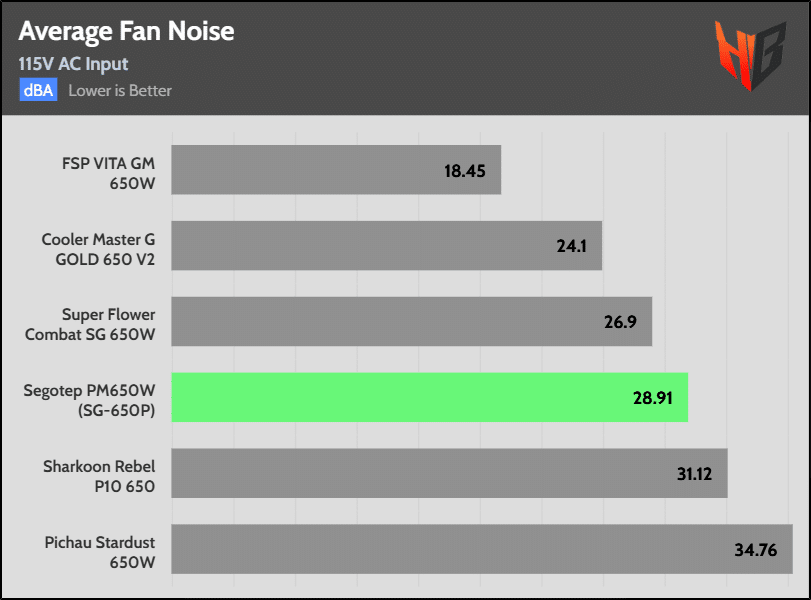Click the 34.76 value label
This screenshot has width=811, height=600.
tap(756, 549)
